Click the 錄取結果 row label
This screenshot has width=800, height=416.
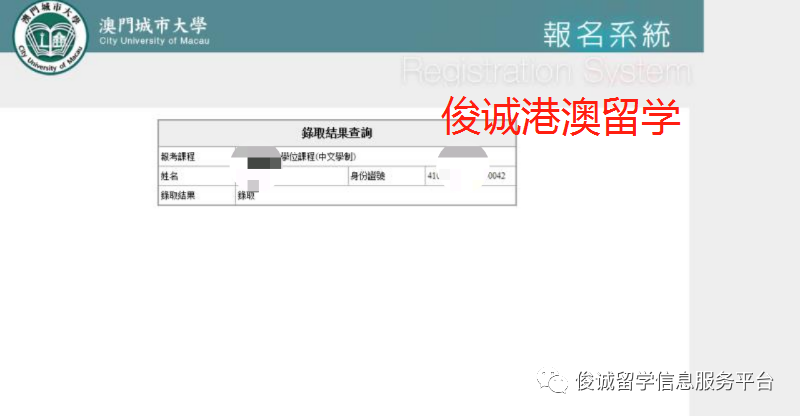(x=178, y=195)
